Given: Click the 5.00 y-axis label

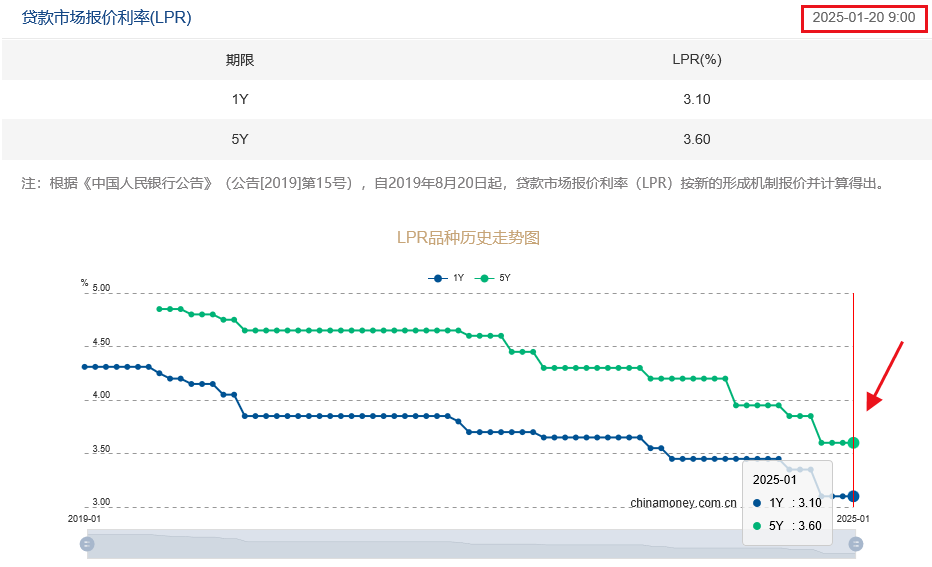Looking at the screenshot, I should (x=101, y=288).
